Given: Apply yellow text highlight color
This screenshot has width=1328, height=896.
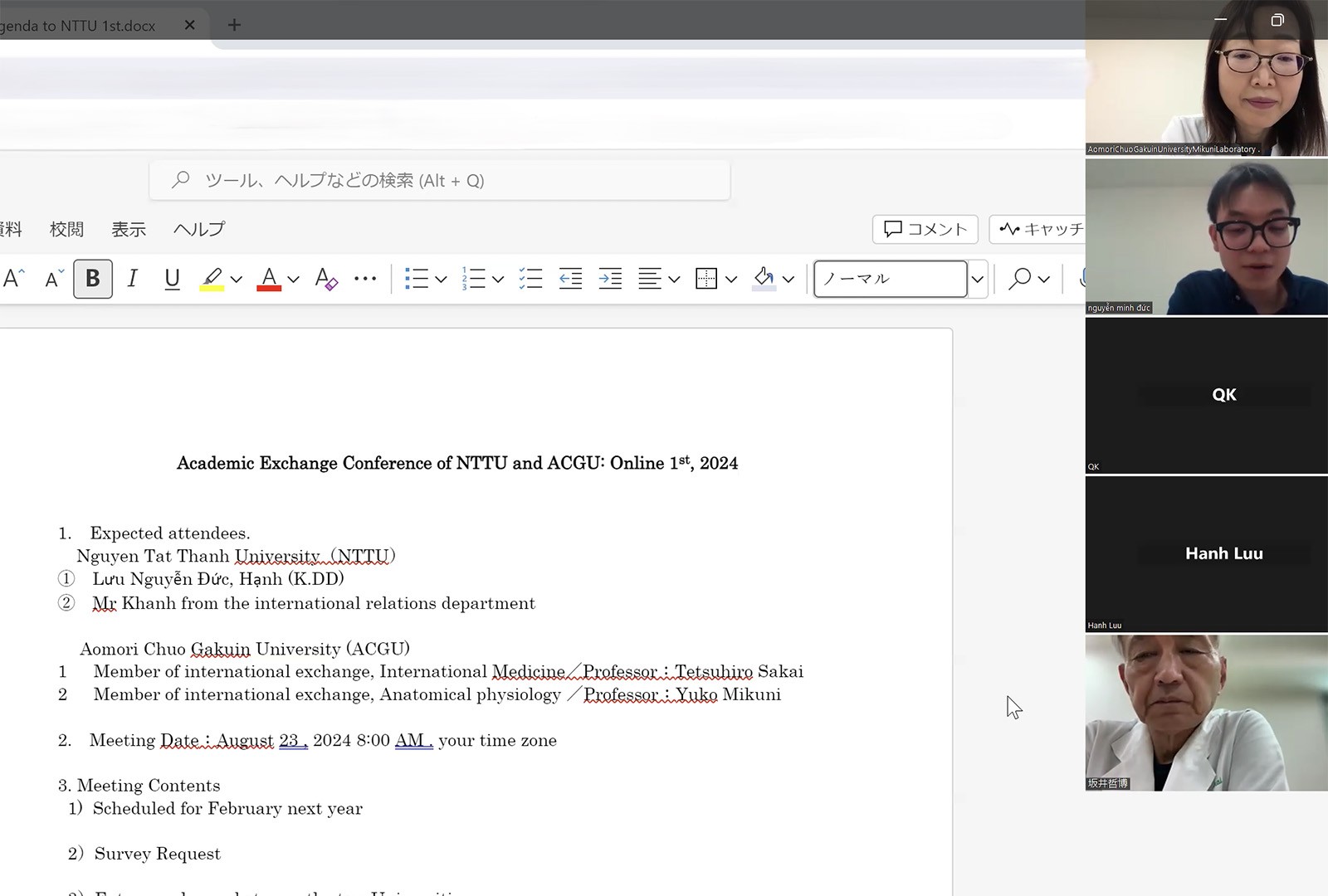Looking at the screenshot, I should pos(212,279).
